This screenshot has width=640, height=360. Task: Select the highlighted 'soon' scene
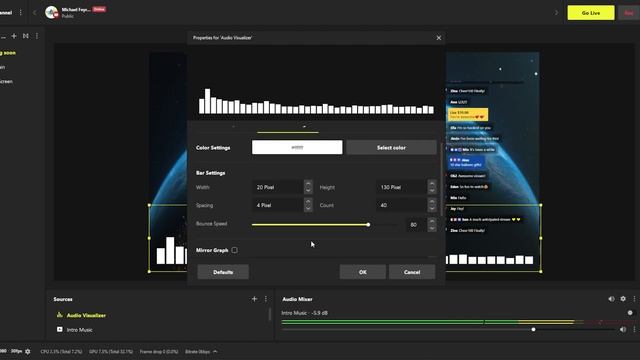click(8, 53)
